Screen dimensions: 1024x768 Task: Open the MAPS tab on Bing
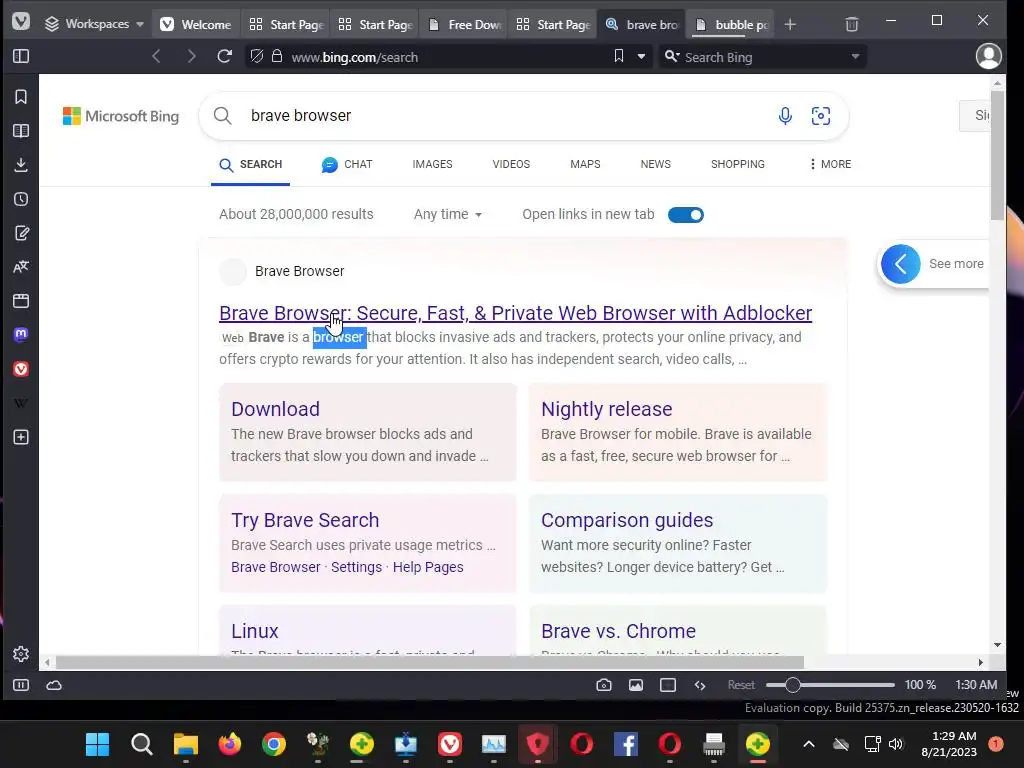(585, 164)
